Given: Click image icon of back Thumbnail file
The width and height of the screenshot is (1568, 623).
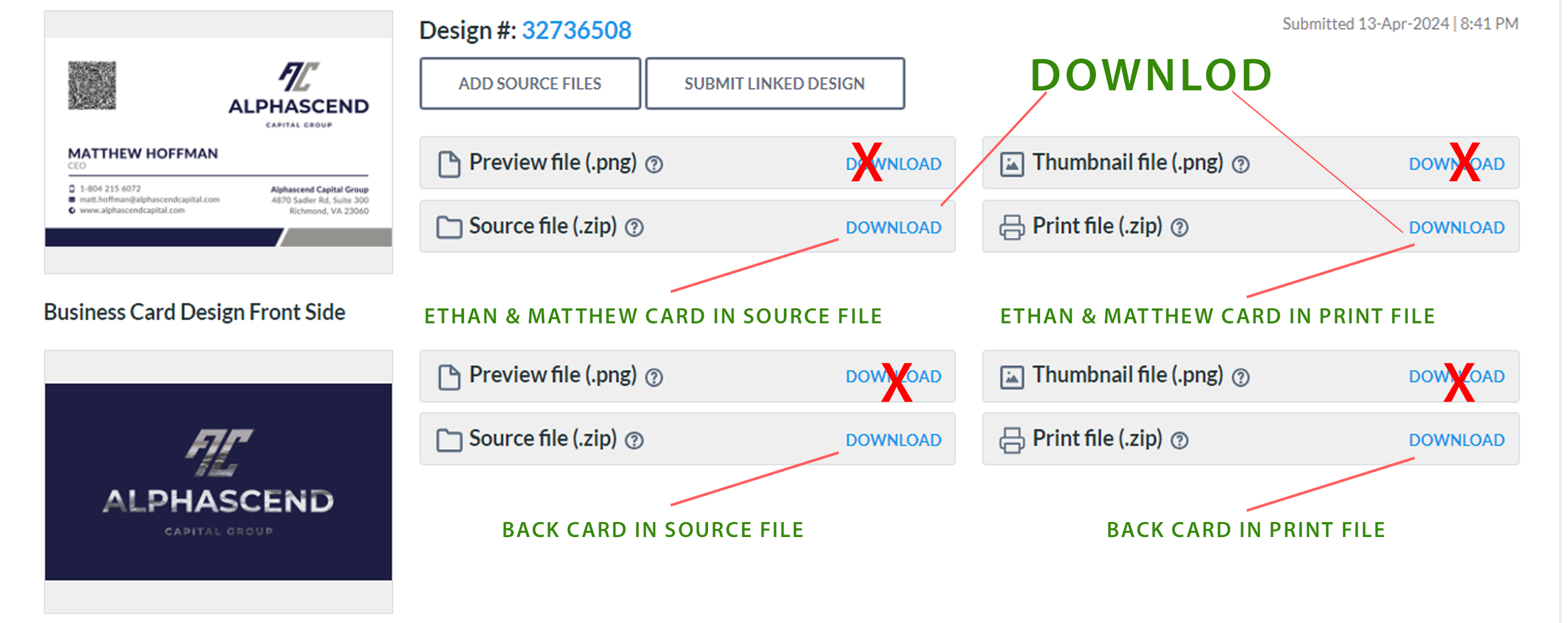Looking at the screenshot, I should [x=1012, y=378].
